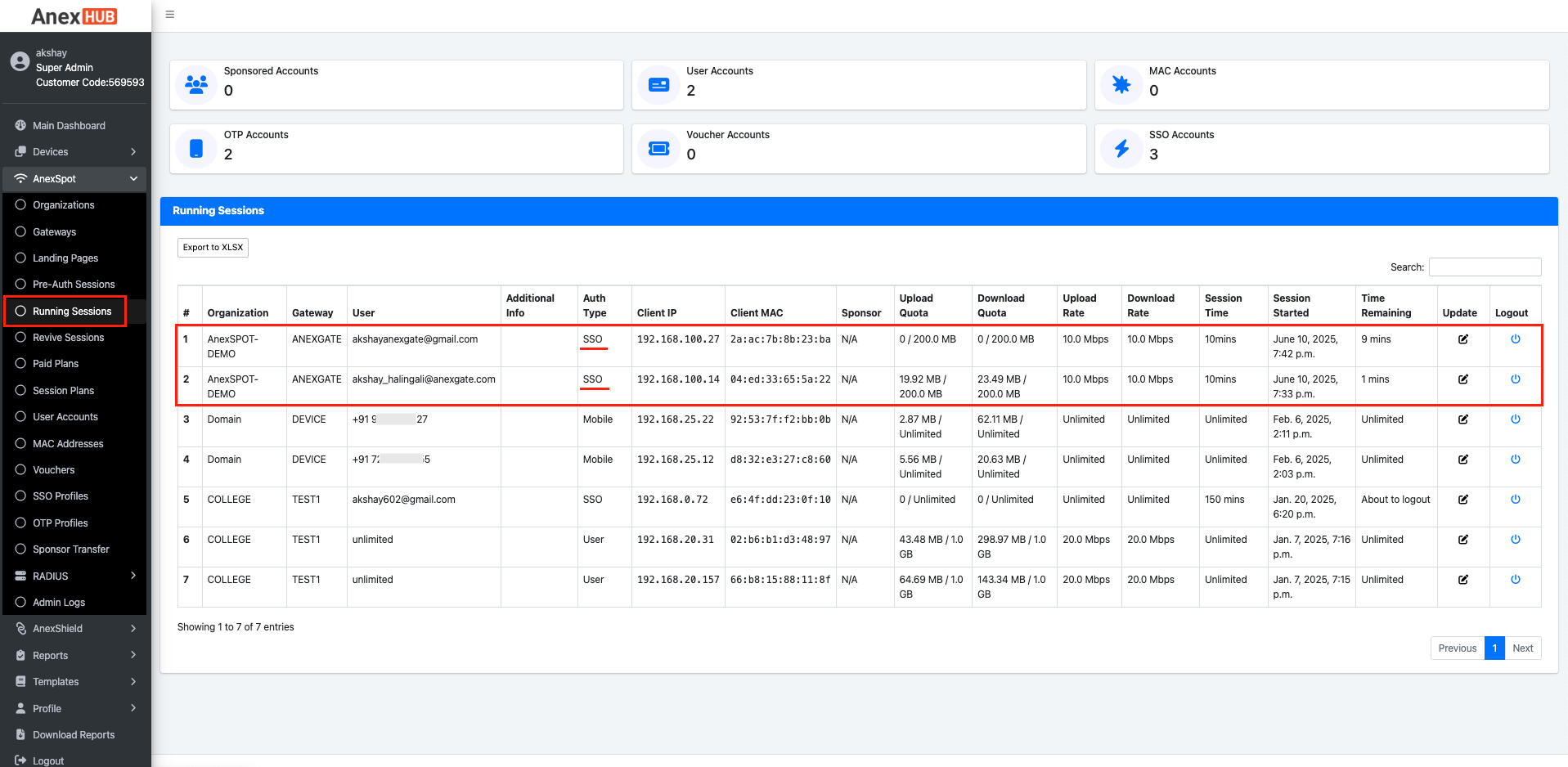Click the hamburger menu icon at top

click(x=169, y=14)
